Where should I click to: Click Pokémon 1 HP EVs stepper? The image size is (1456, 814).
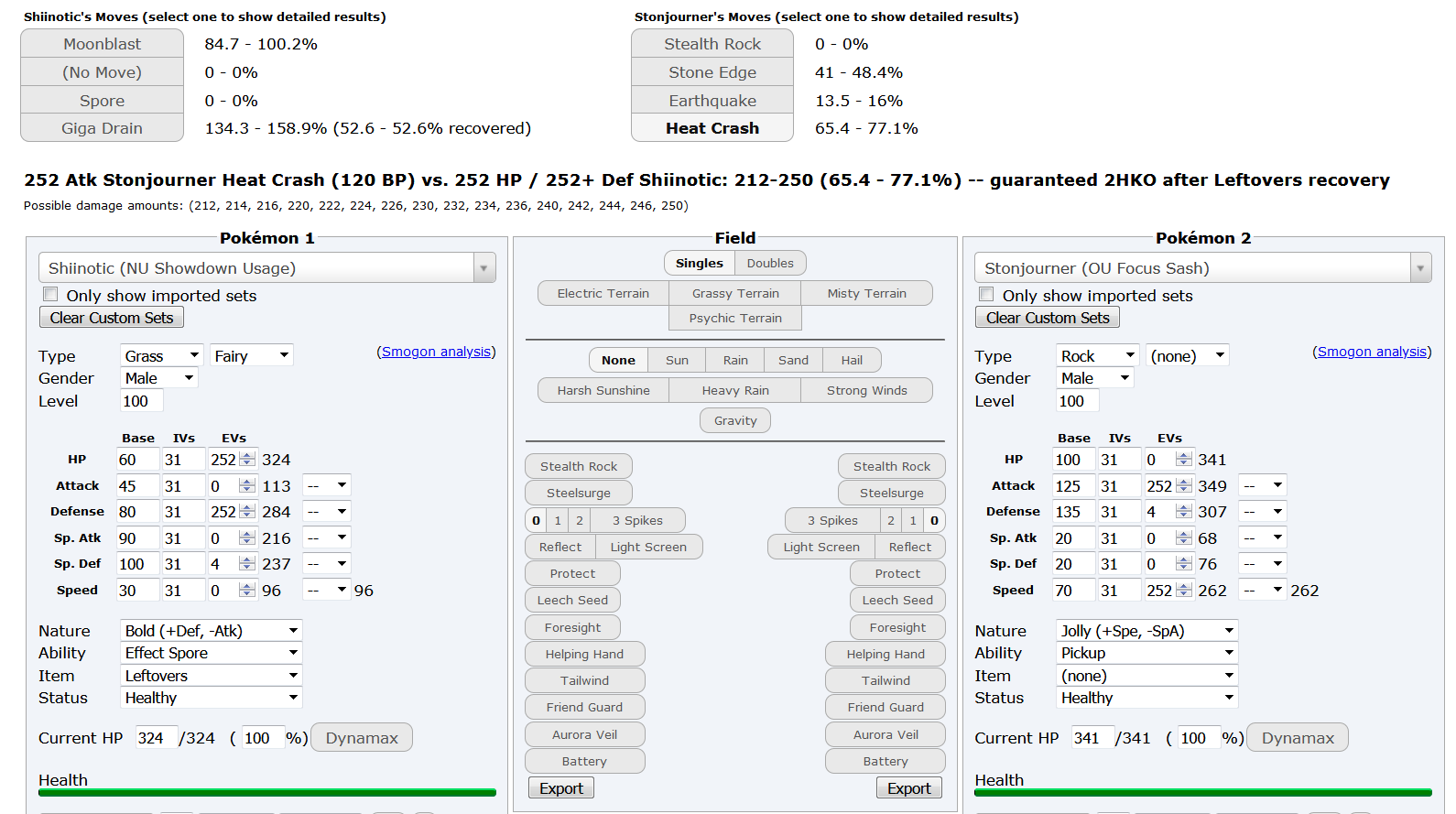pos(247,460)
